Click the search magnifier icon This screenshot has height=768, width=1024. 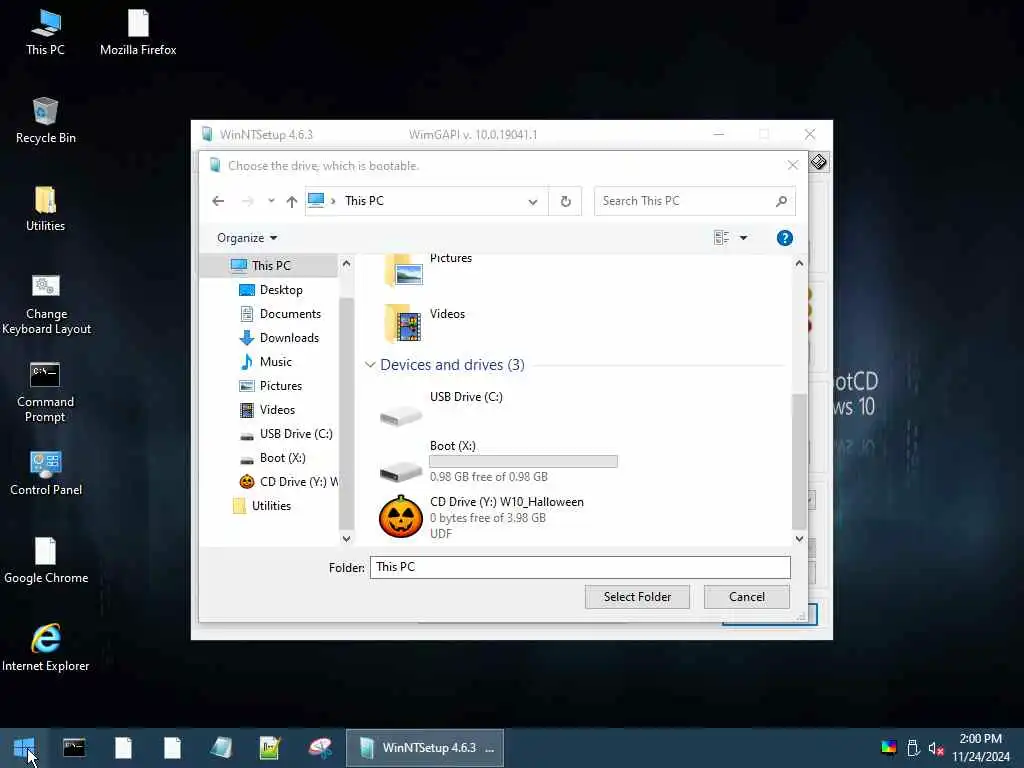(781, 201)
